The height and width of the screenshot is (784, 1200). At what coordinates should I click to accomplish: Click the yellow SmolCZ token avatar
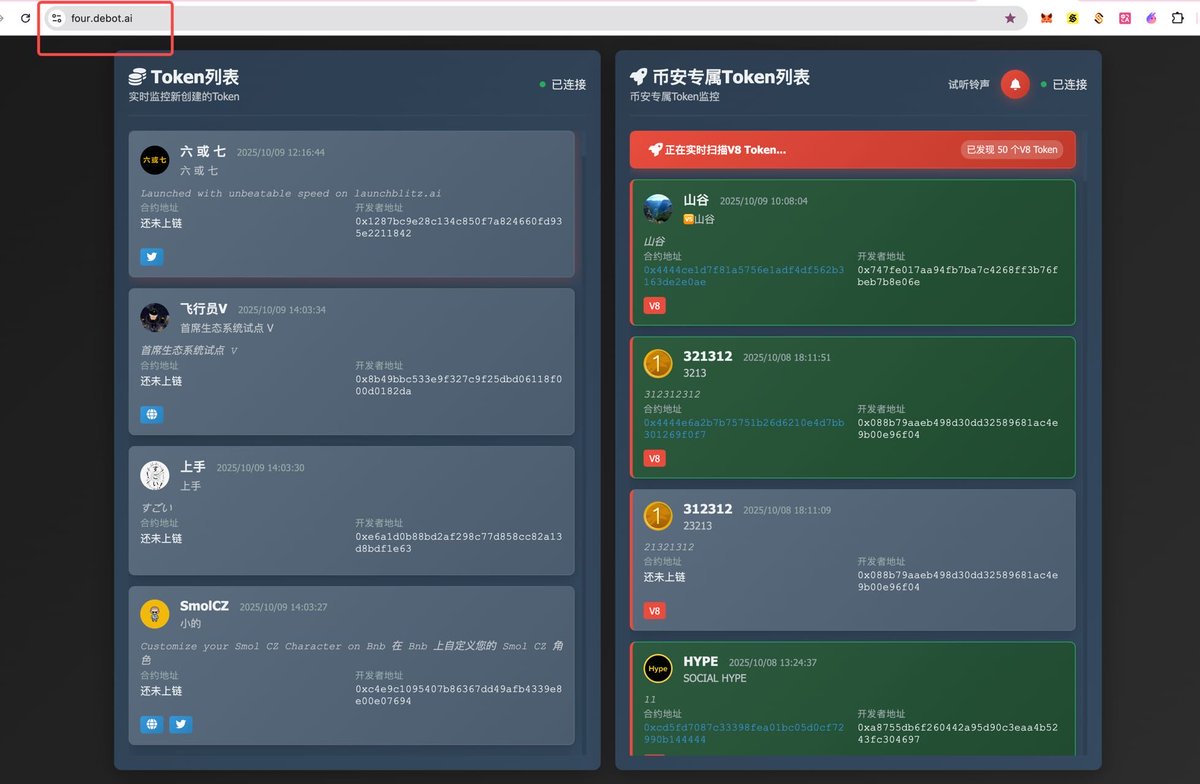click(155, 614)
